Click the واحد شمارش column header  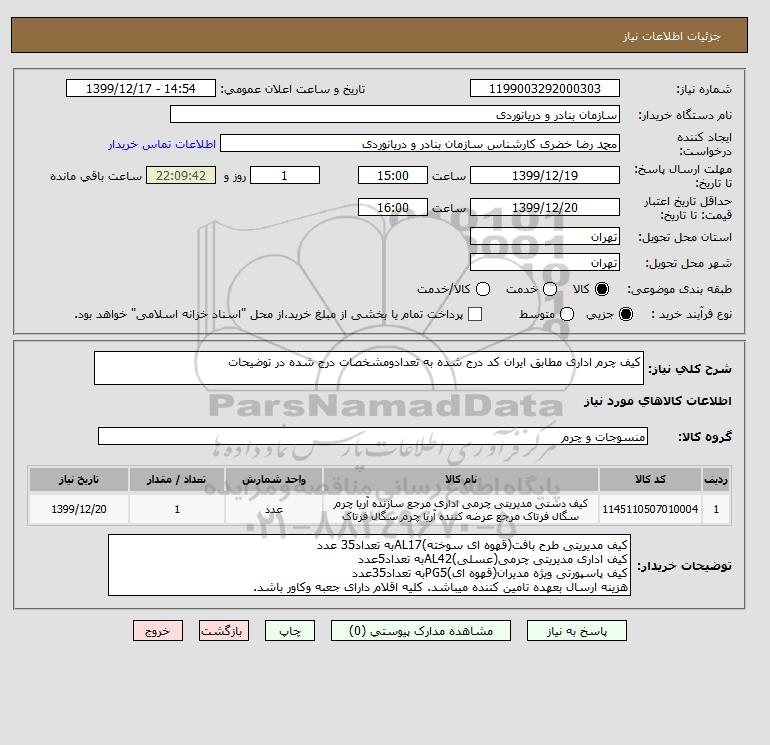[x=274, y=479]
